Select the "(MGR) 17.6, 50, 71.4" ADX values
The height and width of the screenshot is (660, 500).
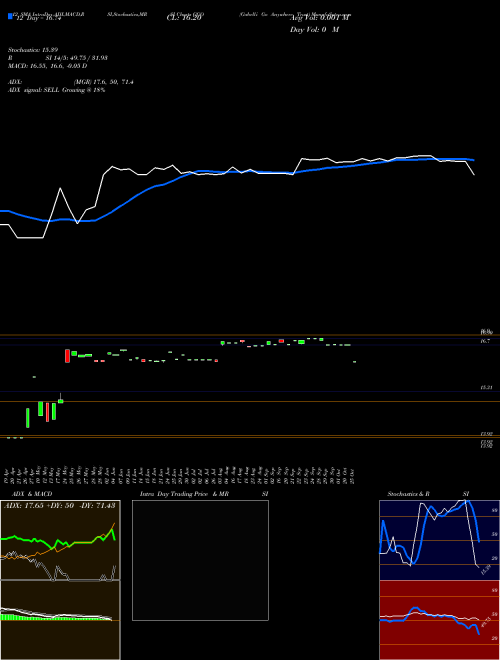click(x=104, y=82)
